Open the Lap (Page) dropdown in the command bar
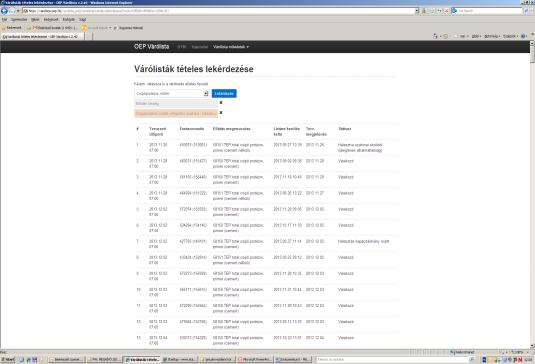535x364 pixels. tap(476, 36)
